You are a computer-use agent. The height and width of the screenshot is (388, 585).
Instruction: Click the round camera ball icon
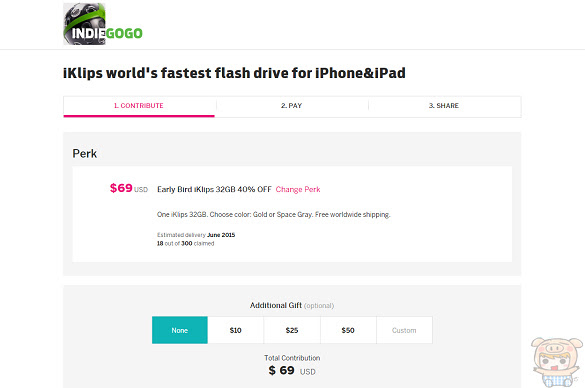84,24
